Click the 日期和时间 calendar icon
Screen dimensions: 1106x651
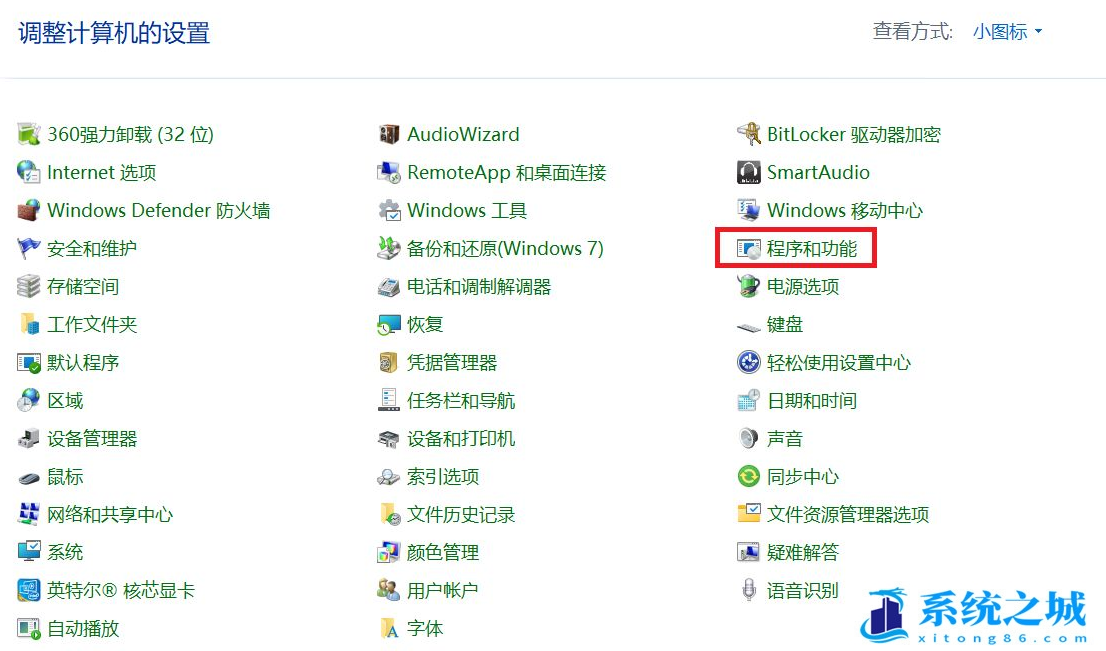(x=747, y=400)
